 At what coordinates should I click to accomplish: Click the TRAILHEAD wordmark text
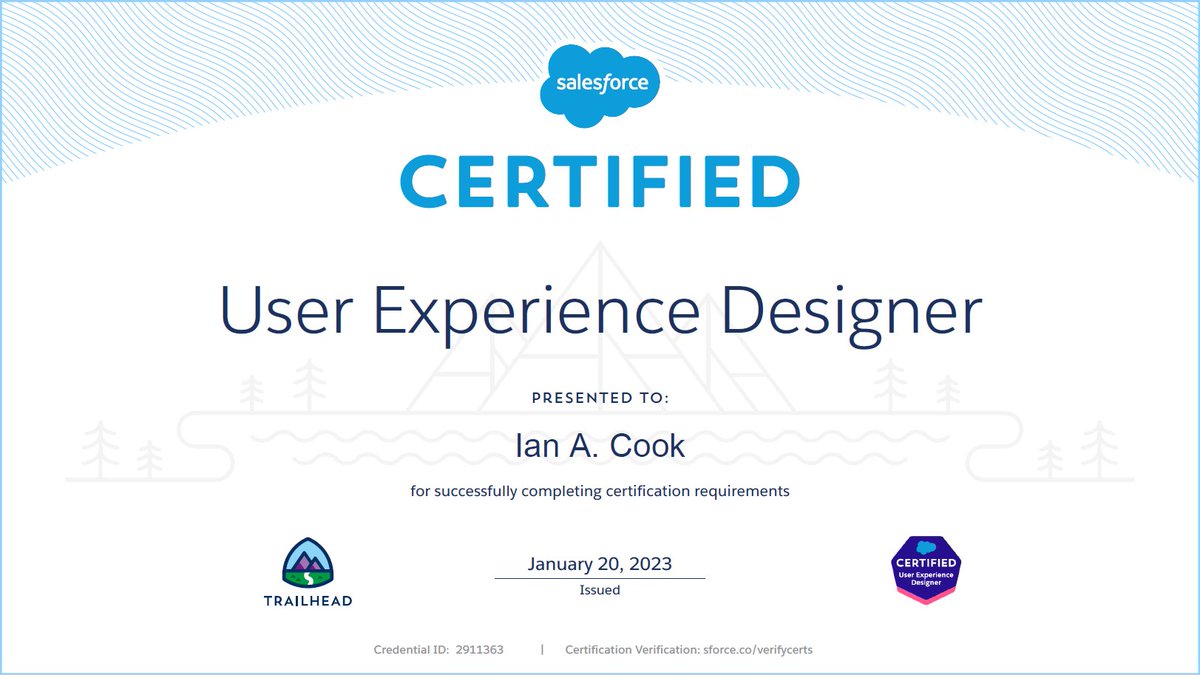tap(307, 601)
